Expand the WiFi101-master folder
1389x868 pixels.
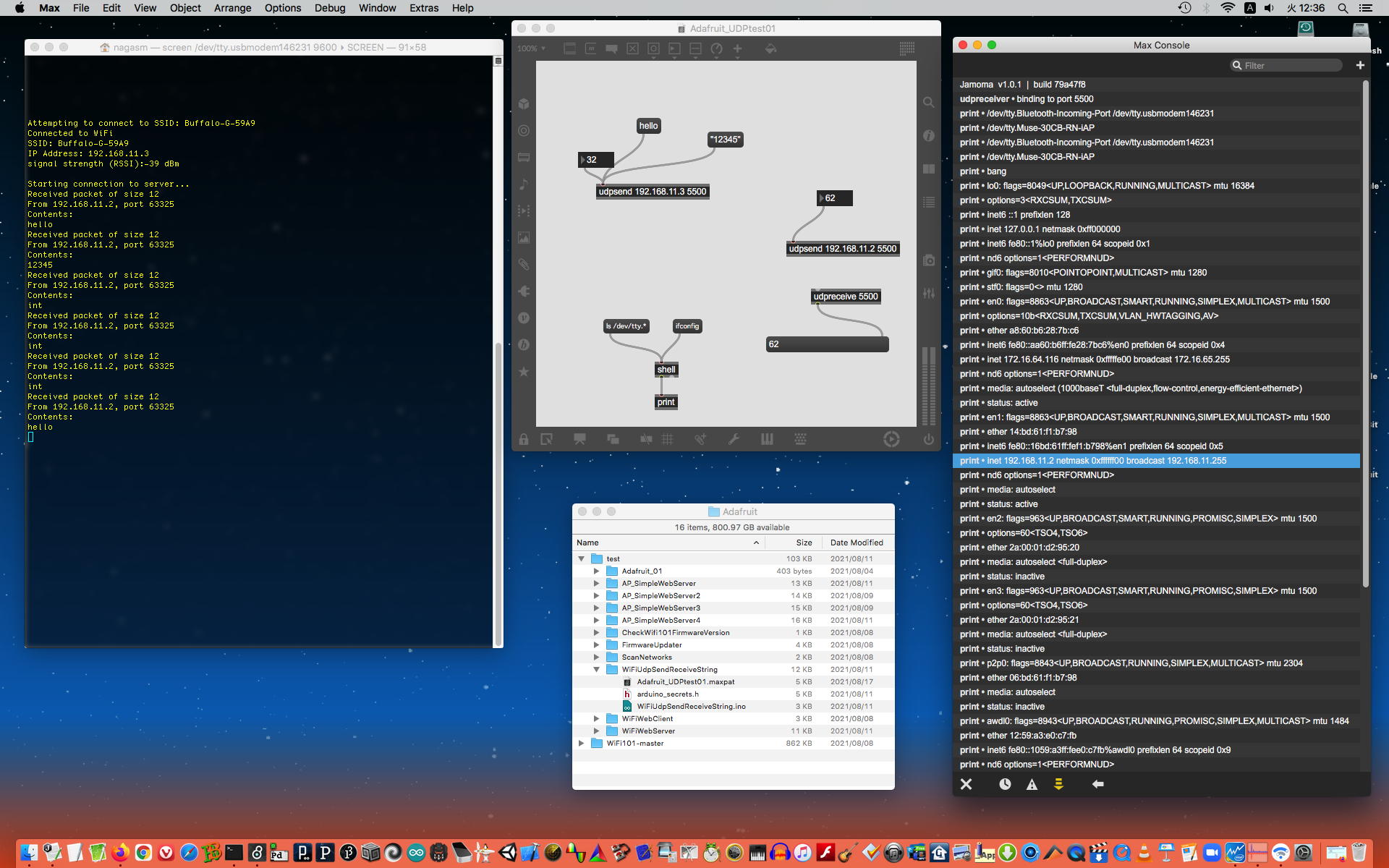[581, 743]
